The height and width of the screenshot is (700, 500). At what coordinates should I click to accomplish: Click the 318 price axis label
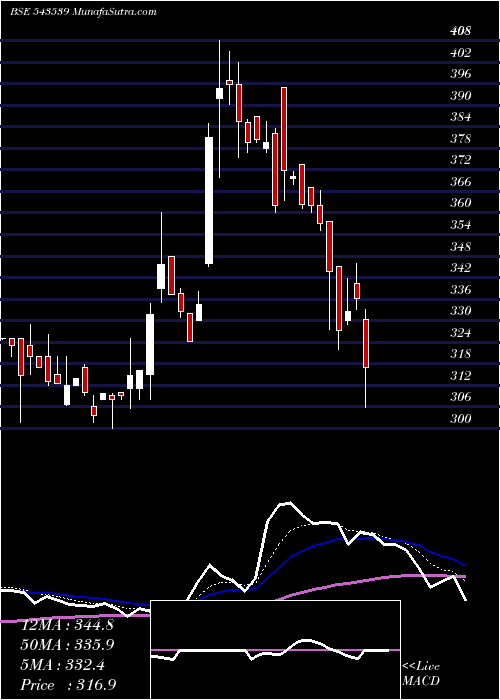point(461,354)
